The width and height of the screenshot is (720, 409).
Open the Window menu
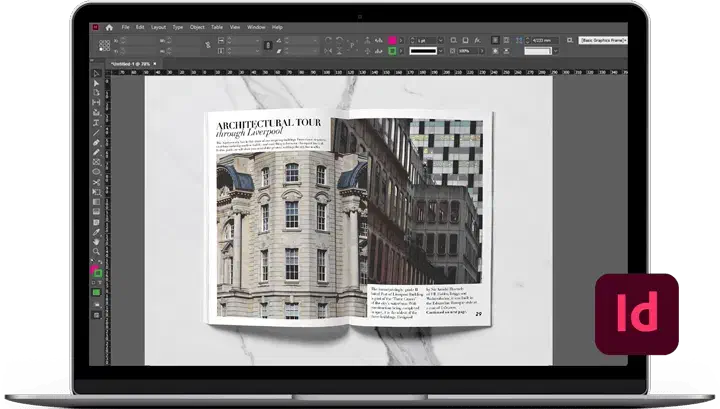tap(255, 27)
